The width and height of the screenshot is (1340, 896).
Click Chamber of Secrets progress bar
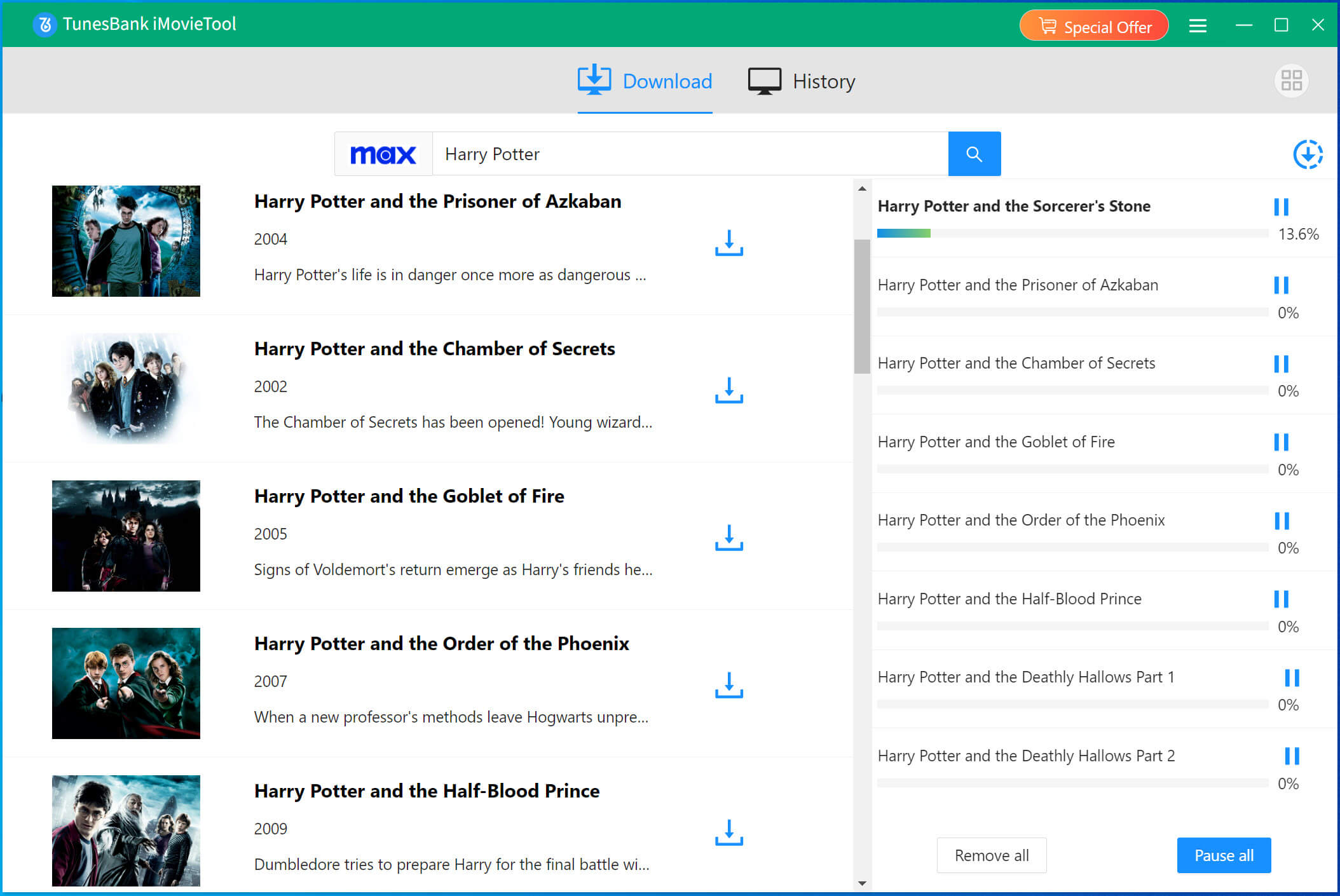tap(1072, 390)
